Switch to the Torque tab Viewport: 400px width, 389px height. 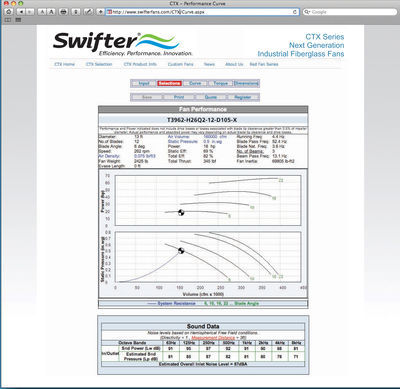click(221, 83)
